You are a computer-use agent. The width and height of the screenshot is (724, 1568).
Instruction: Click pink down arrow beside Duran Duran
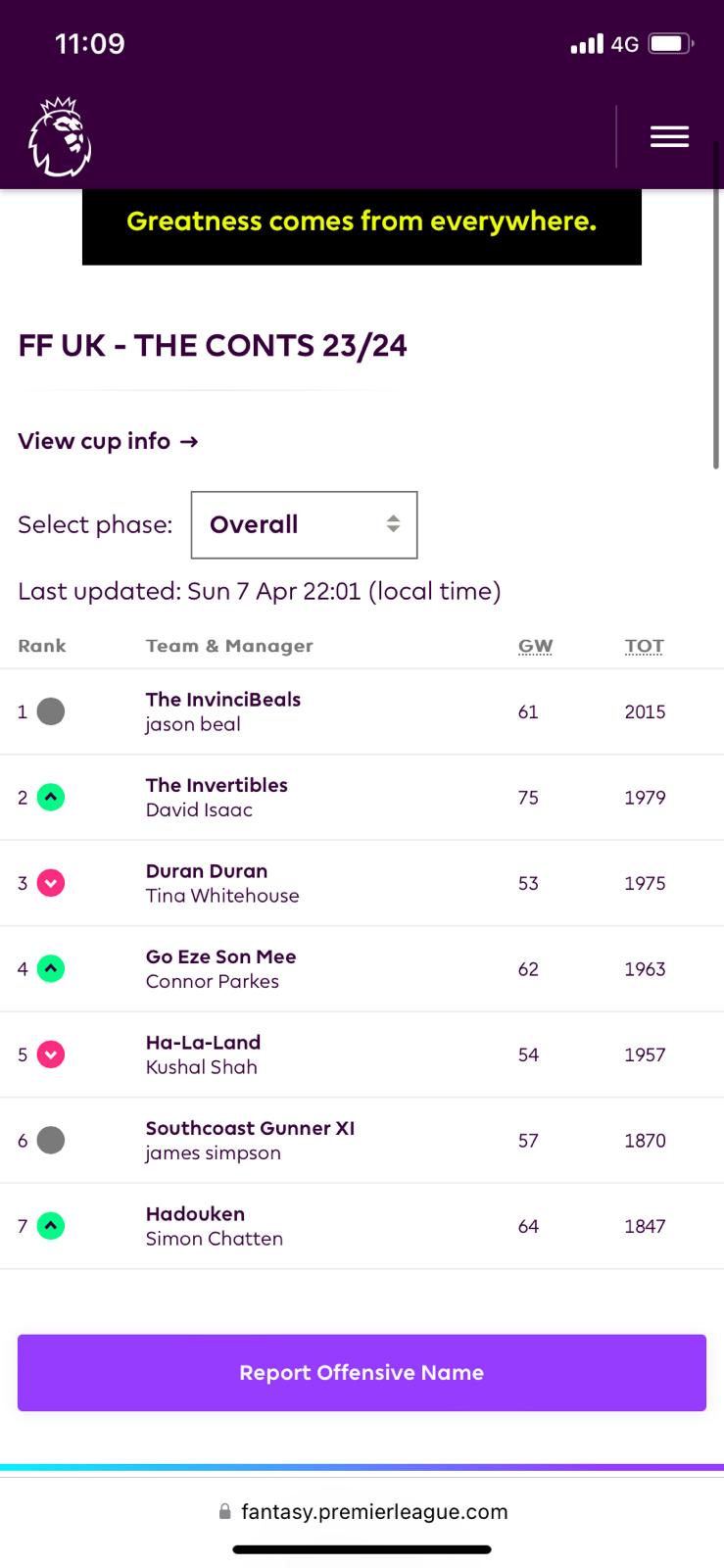click(51, 883)
